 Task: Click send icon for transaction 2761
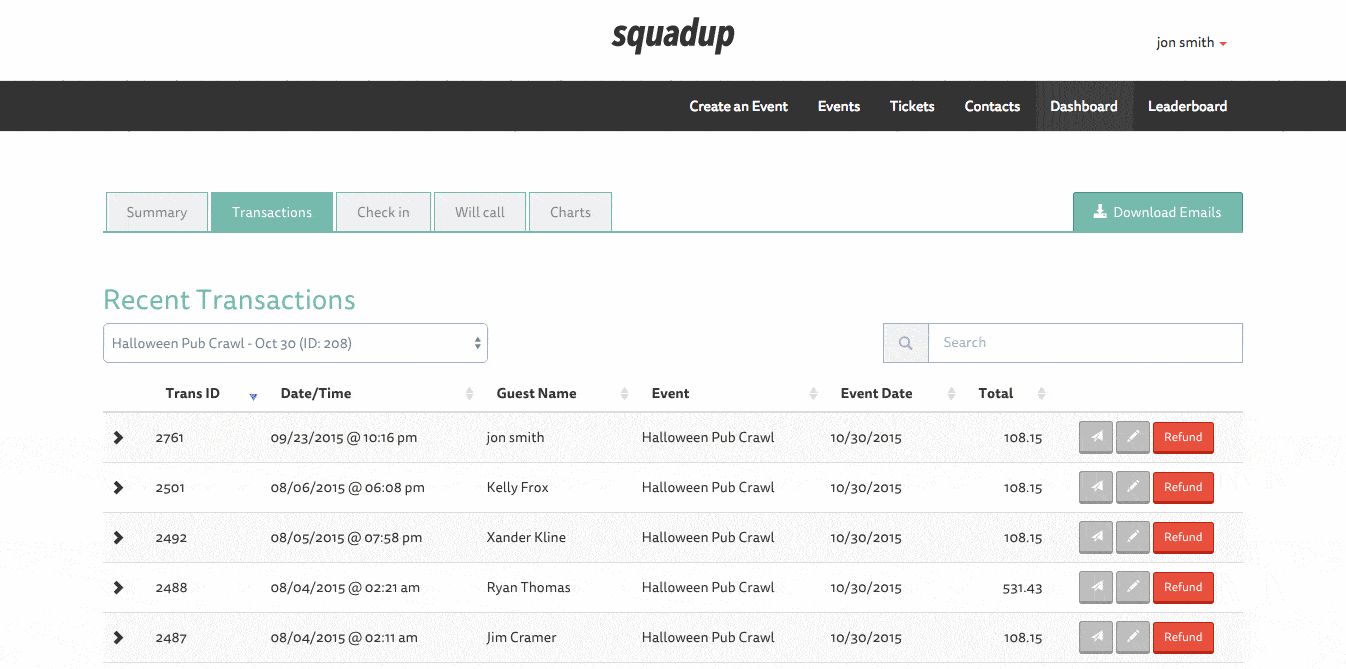click(1096, 438)
